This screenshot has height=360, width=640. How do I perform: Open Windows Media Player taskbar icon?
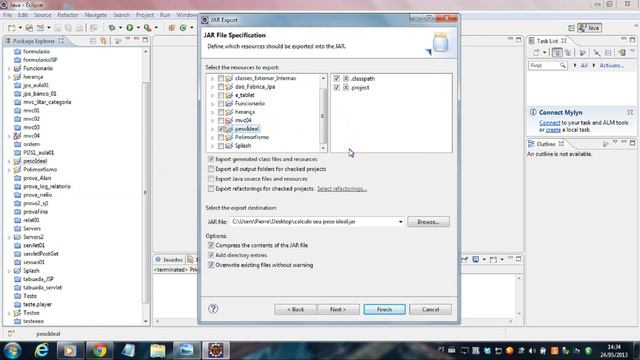70,351
